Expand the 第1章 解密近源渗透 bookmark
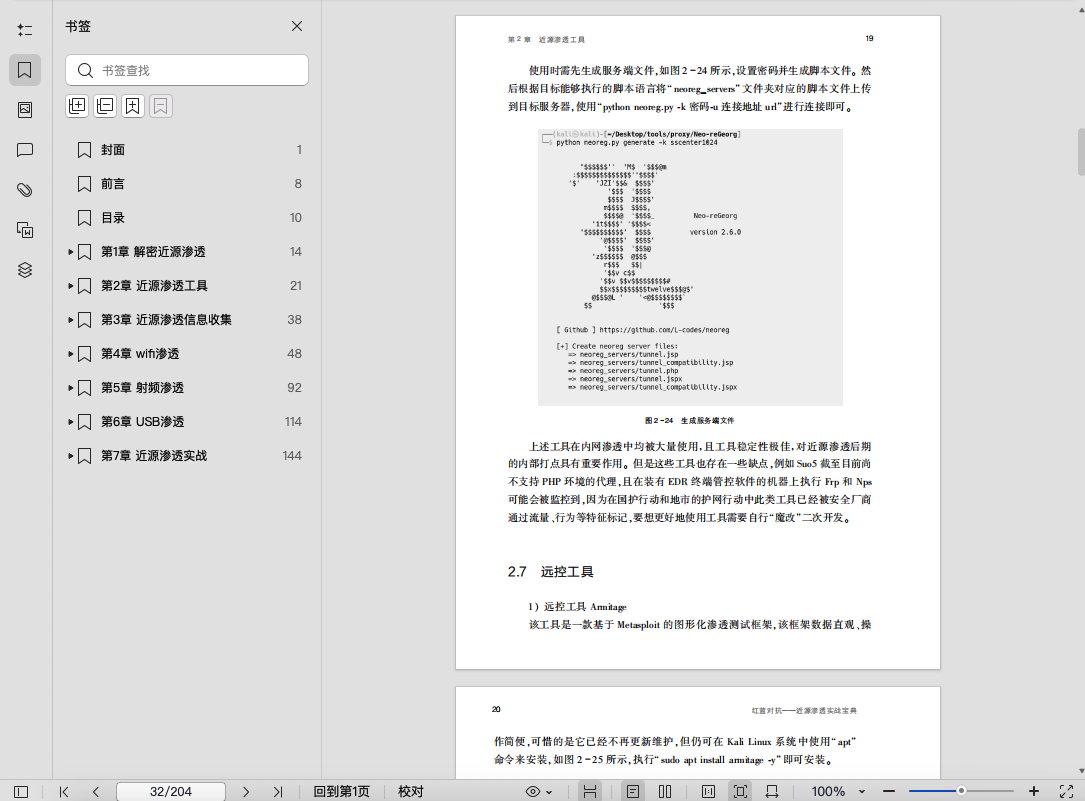The width and height of the screenshot is (1085, 801). (71, 252)
